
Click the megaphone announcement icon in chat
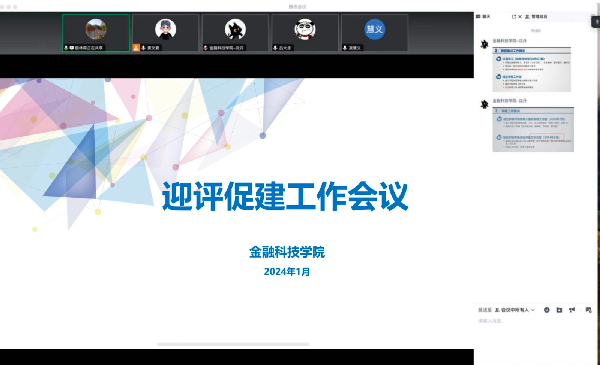[x=572, y=310]
